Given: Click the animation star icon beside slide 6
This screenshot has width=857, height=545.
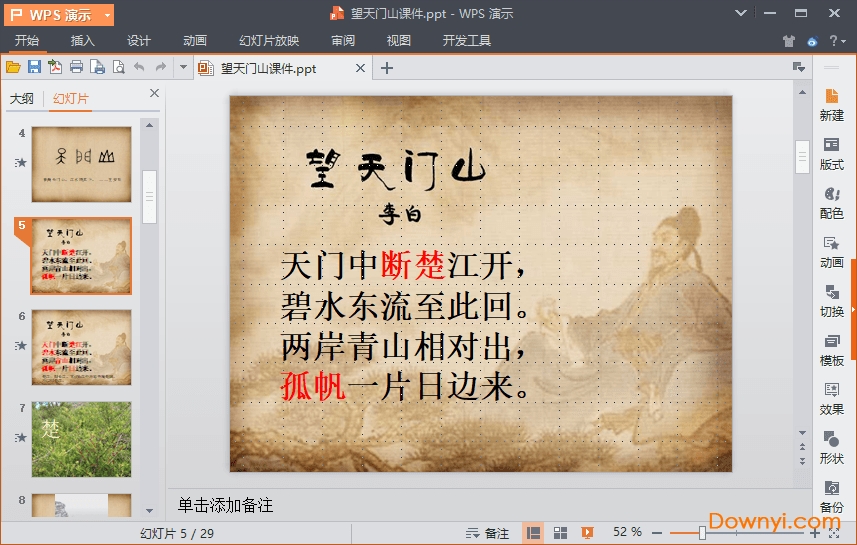Looking at the screenshot, I should tap(21, 345).
